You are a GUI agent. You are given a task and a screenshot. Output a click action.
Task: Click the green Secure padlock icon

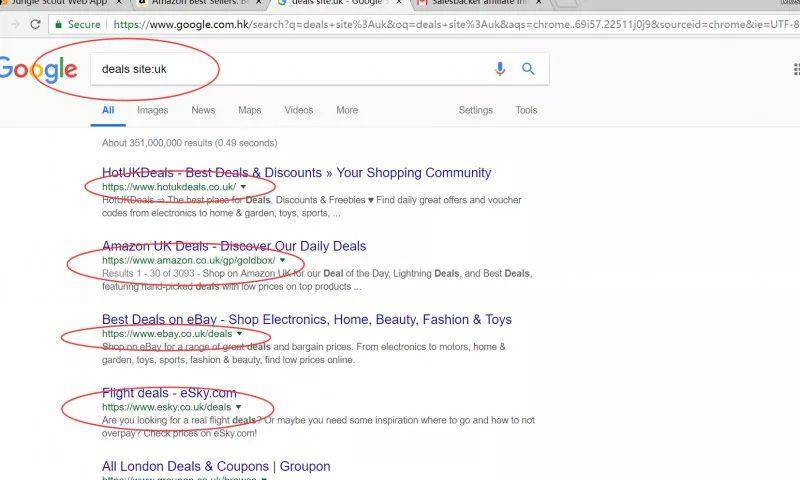pyautogui.click(x=59, y=24)
